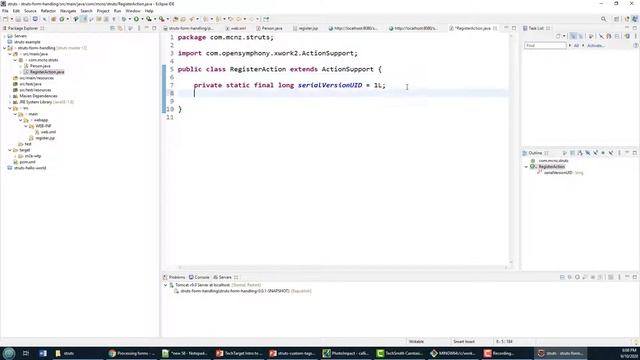This screenshot has height=360, width=640.
Task: Collapse RegisterAction node in Outline
Action: [526, 167]
